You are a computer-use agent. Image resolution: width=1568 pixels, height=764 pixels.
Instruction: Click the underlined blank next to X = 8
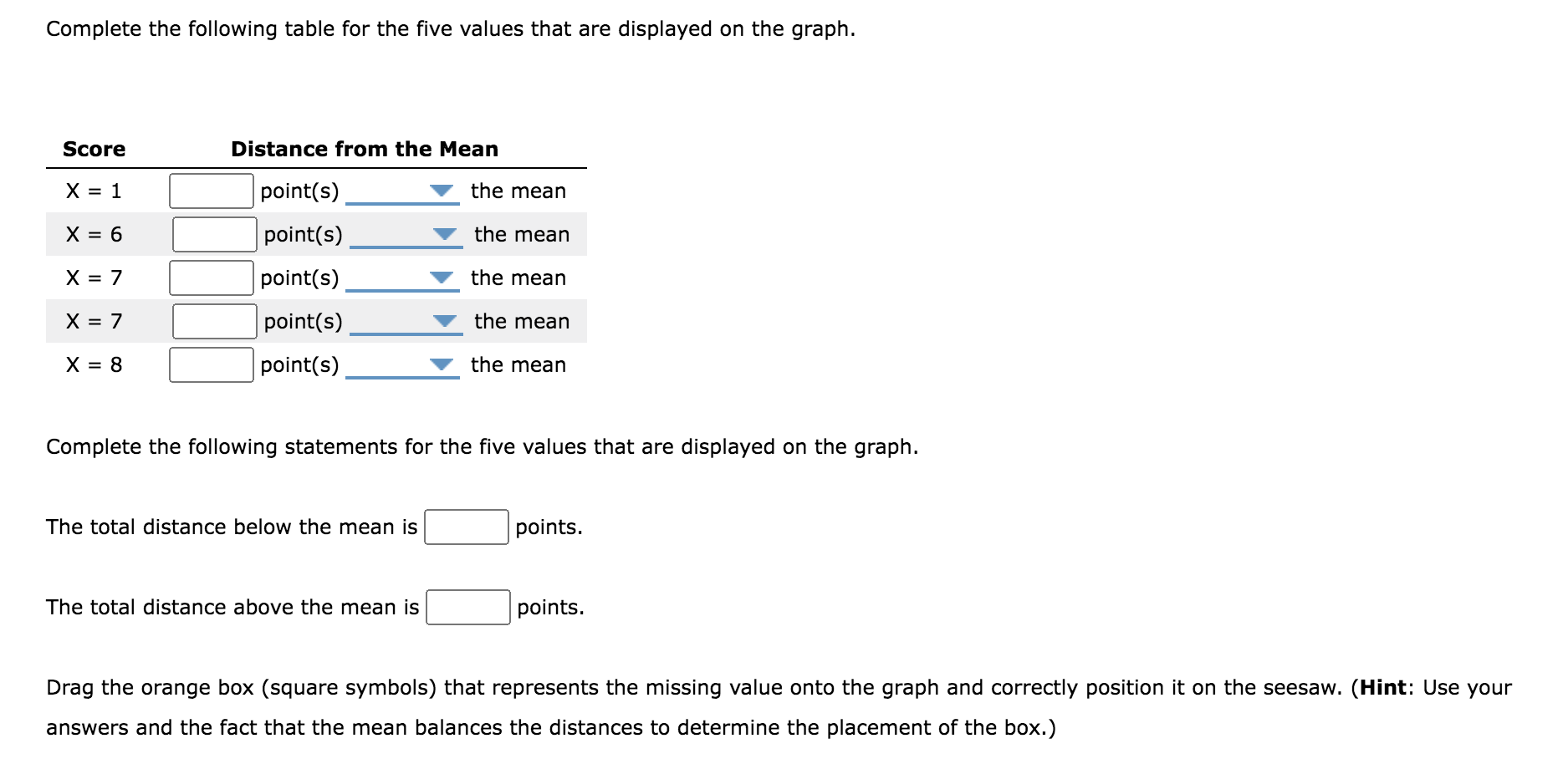point(404,370)
